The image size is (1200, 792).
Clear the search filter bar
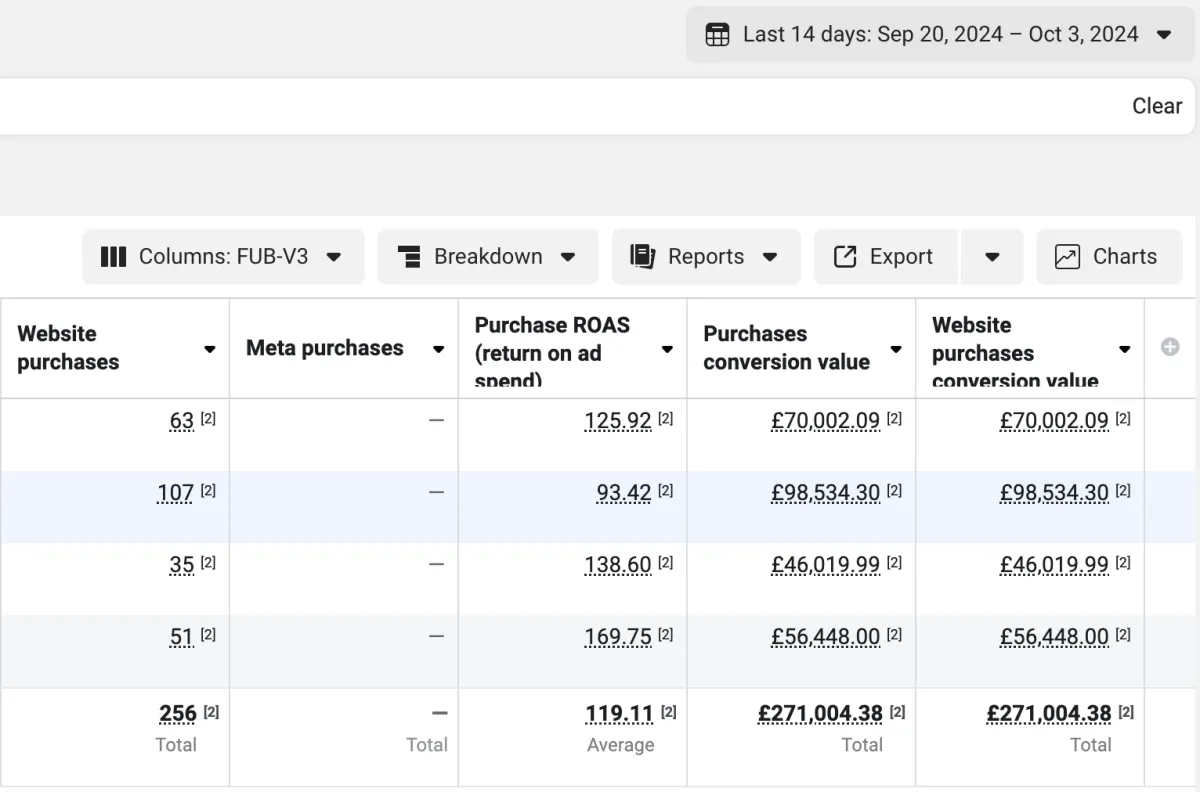pyautogui.click(x=1156, y=106)
